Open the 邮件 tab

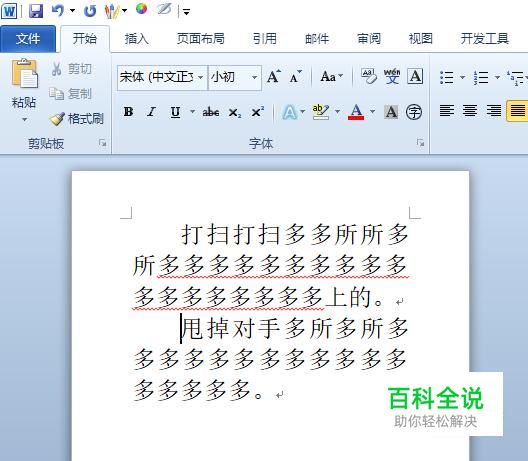[x=317, y=39]
